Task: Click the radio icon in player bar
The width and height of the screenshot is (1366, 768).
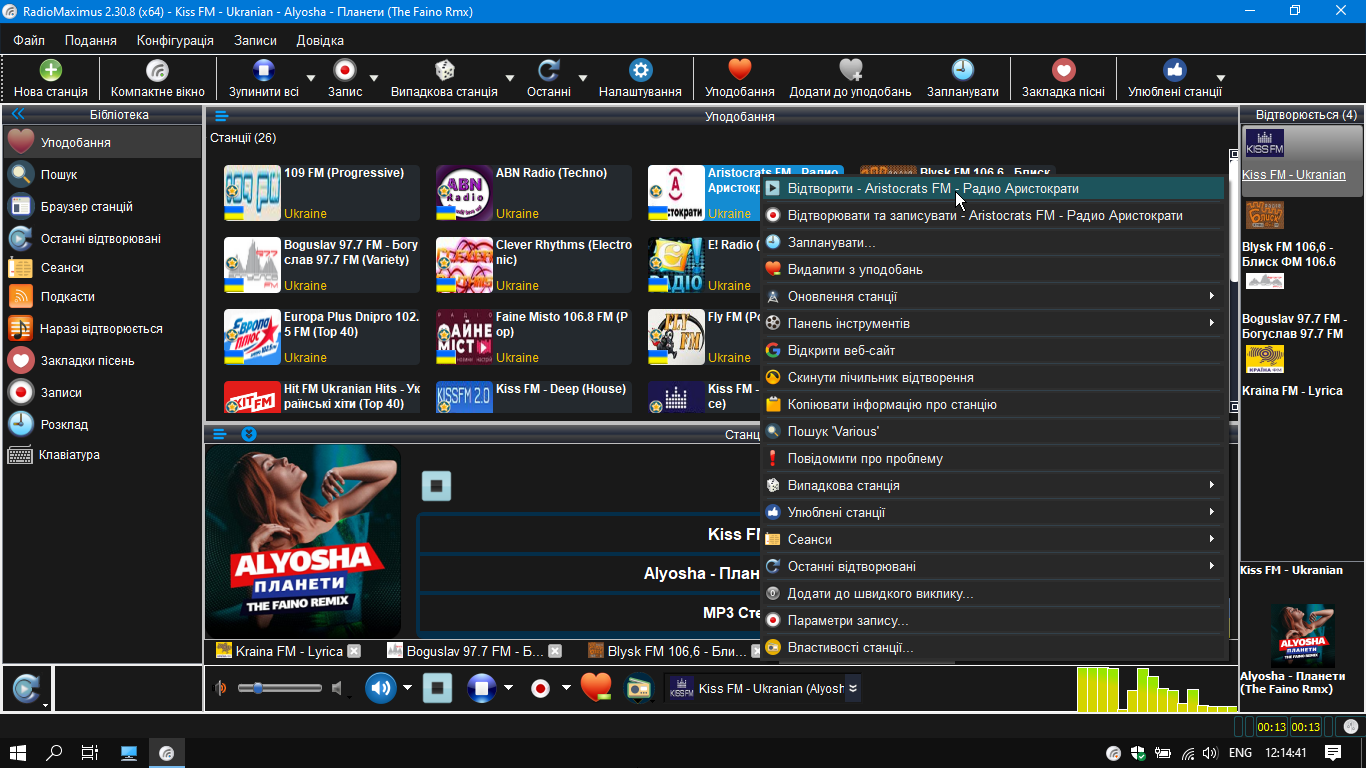Action: coord(639,688)
